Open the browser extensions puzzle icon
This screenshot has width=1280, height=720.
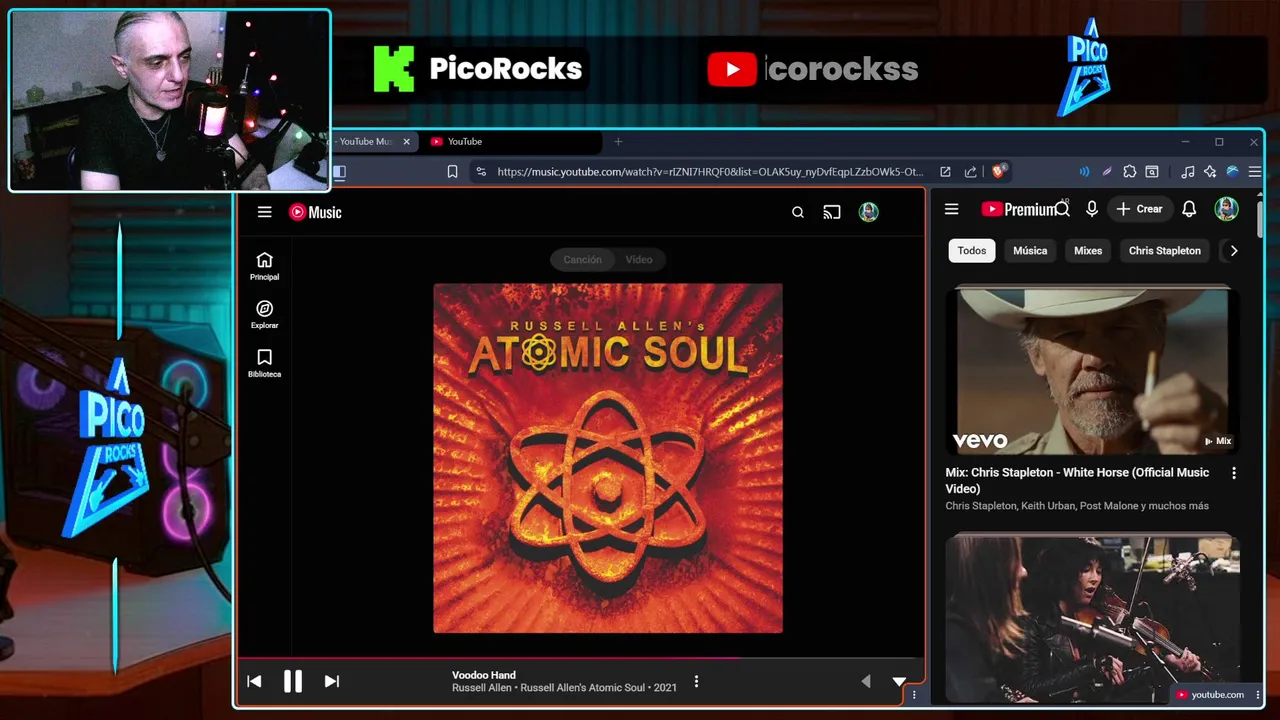point(1130,172)
